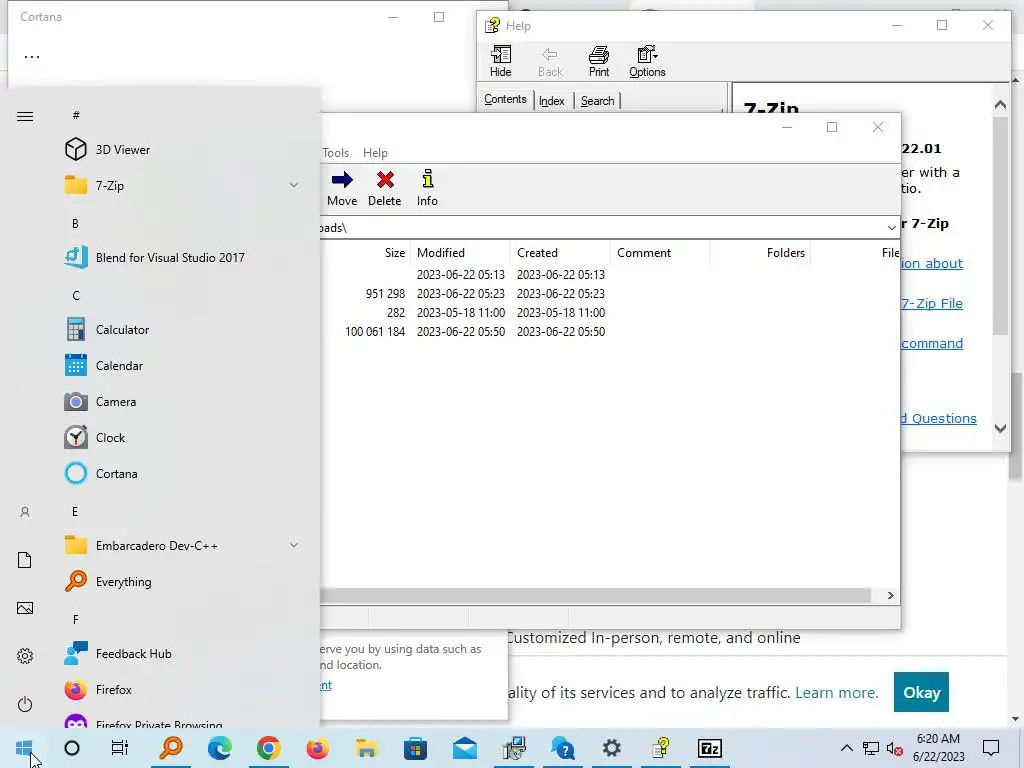The image size is (1024, 768).
Task: Click muted volume icon in system tray
Action: 895,748
